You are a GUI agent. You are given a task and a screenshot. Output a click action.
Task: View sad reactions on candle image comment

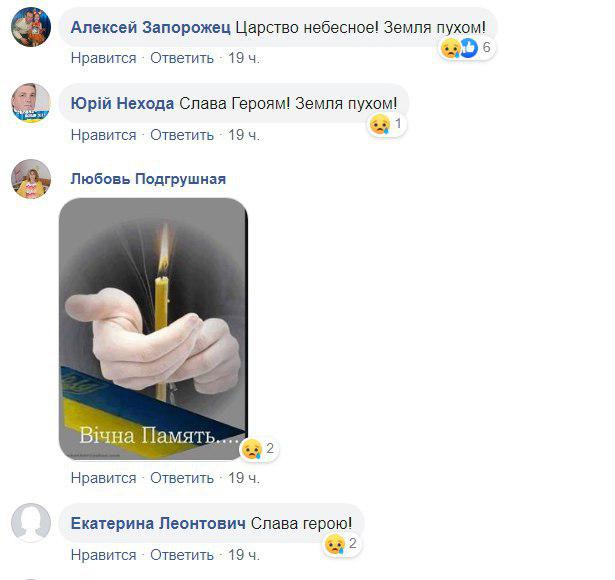tap(259, 449)
